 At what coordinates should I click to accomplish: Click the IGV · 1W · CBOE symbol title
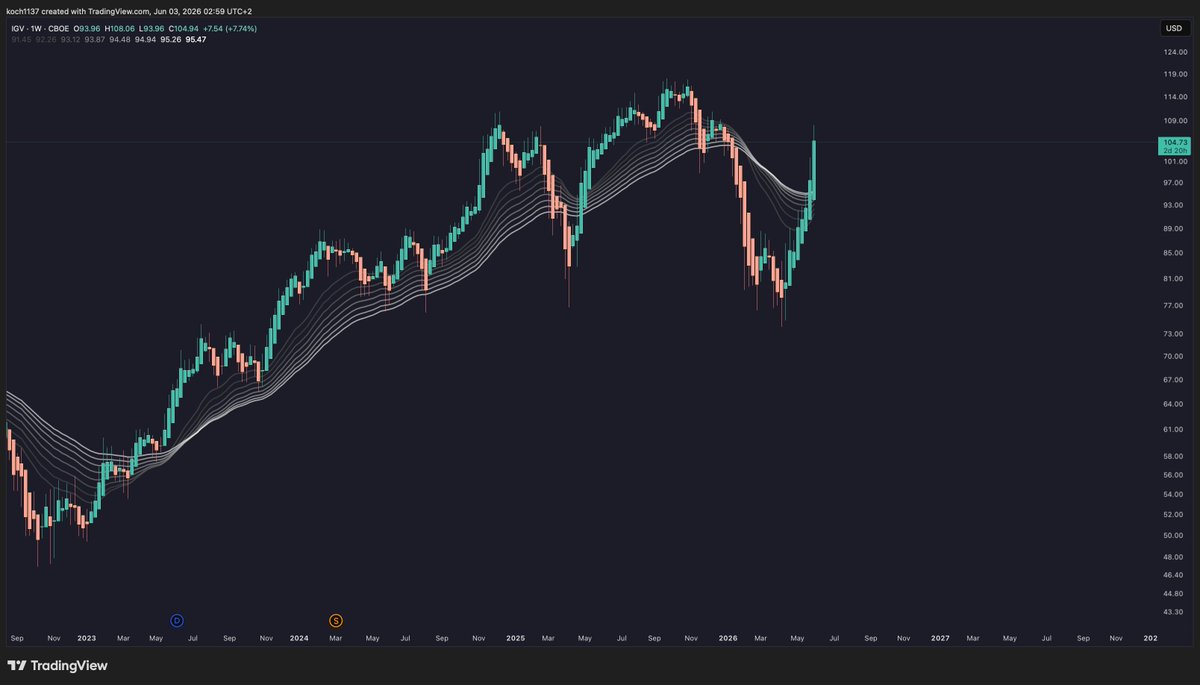[39, 28]
